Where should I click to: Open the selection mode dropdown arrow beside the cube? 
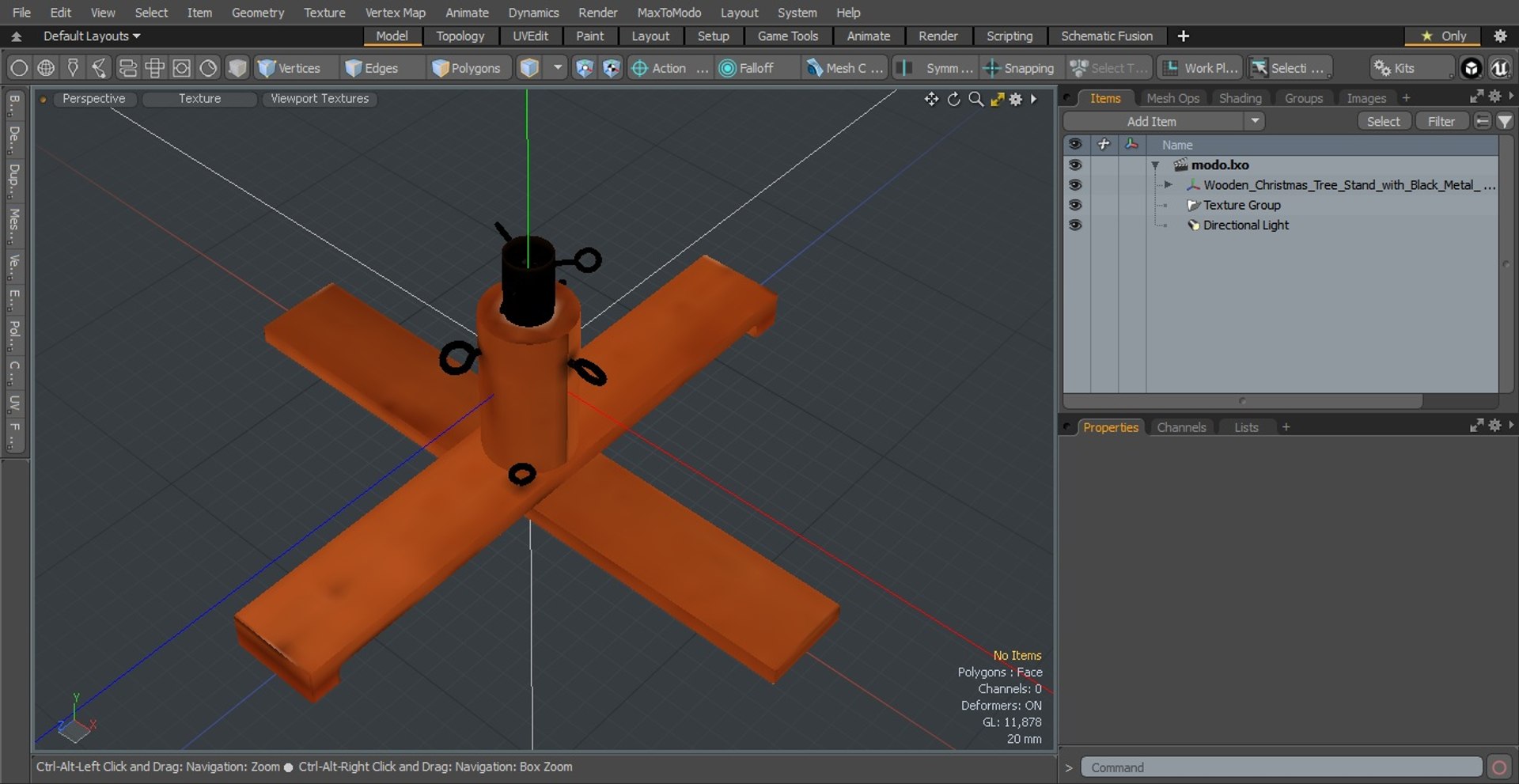click(558, 68)
